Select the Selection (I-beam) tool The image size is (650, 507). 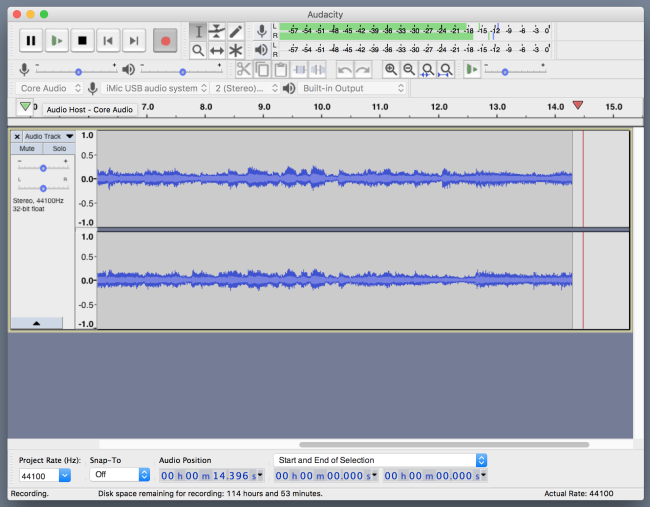point(198,32)
